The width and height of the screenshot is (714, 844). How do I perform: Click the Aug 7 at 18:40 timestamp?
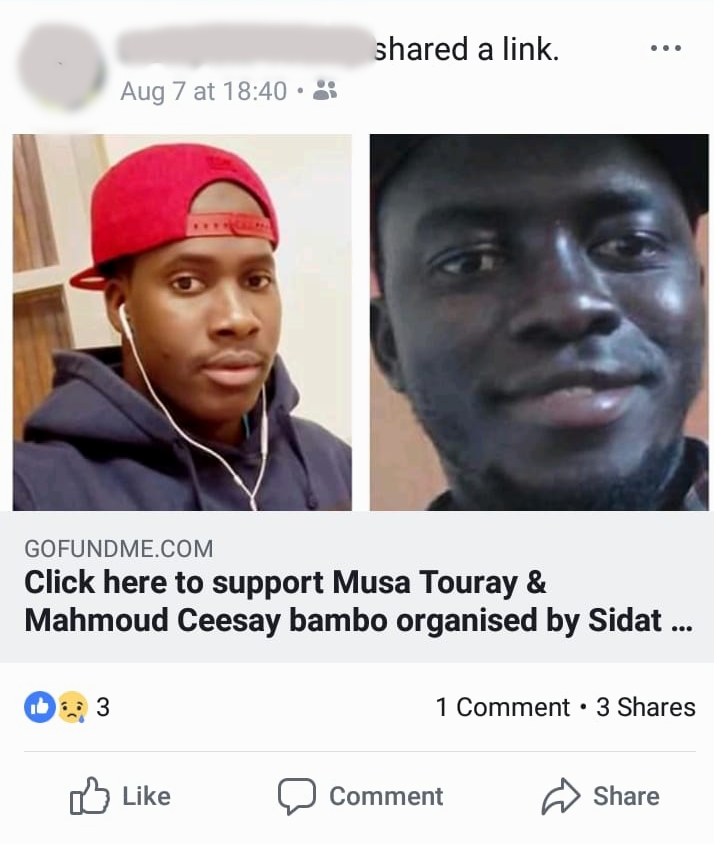point(204,91)
